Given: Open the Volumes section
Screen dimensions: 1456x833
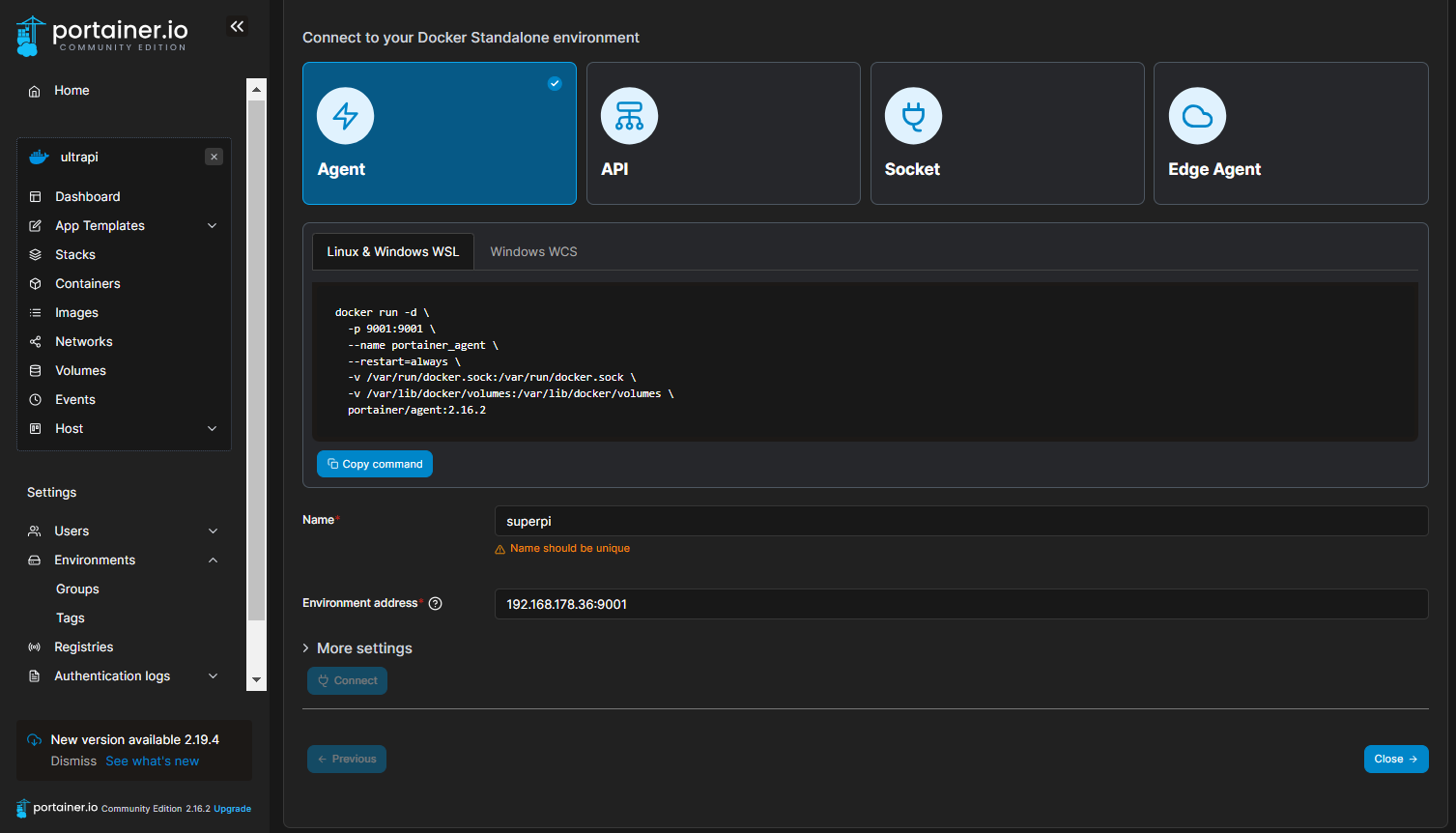Looking at the screenshot, I should point(79,370).
